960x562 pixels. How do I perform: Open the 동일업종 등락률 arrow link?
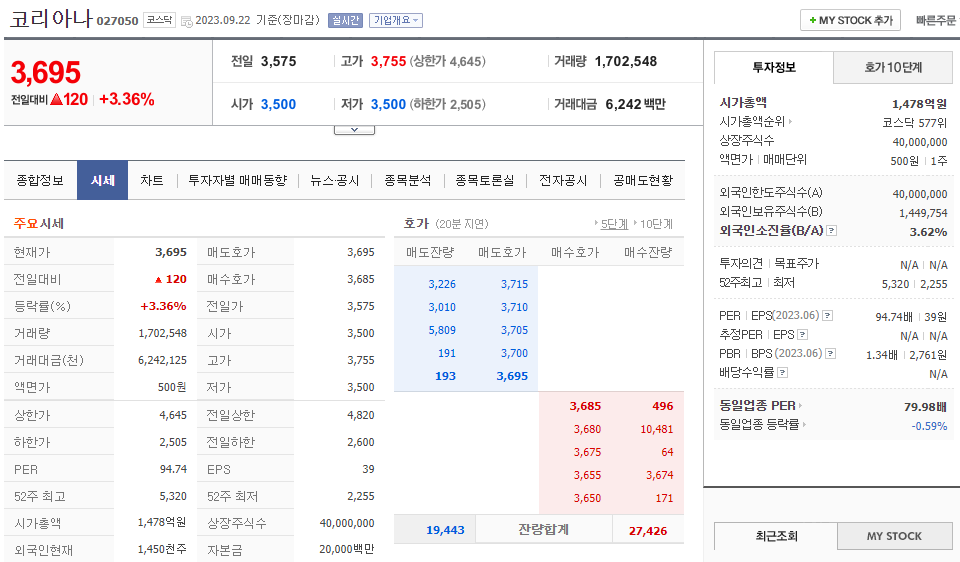coord(804,424)
